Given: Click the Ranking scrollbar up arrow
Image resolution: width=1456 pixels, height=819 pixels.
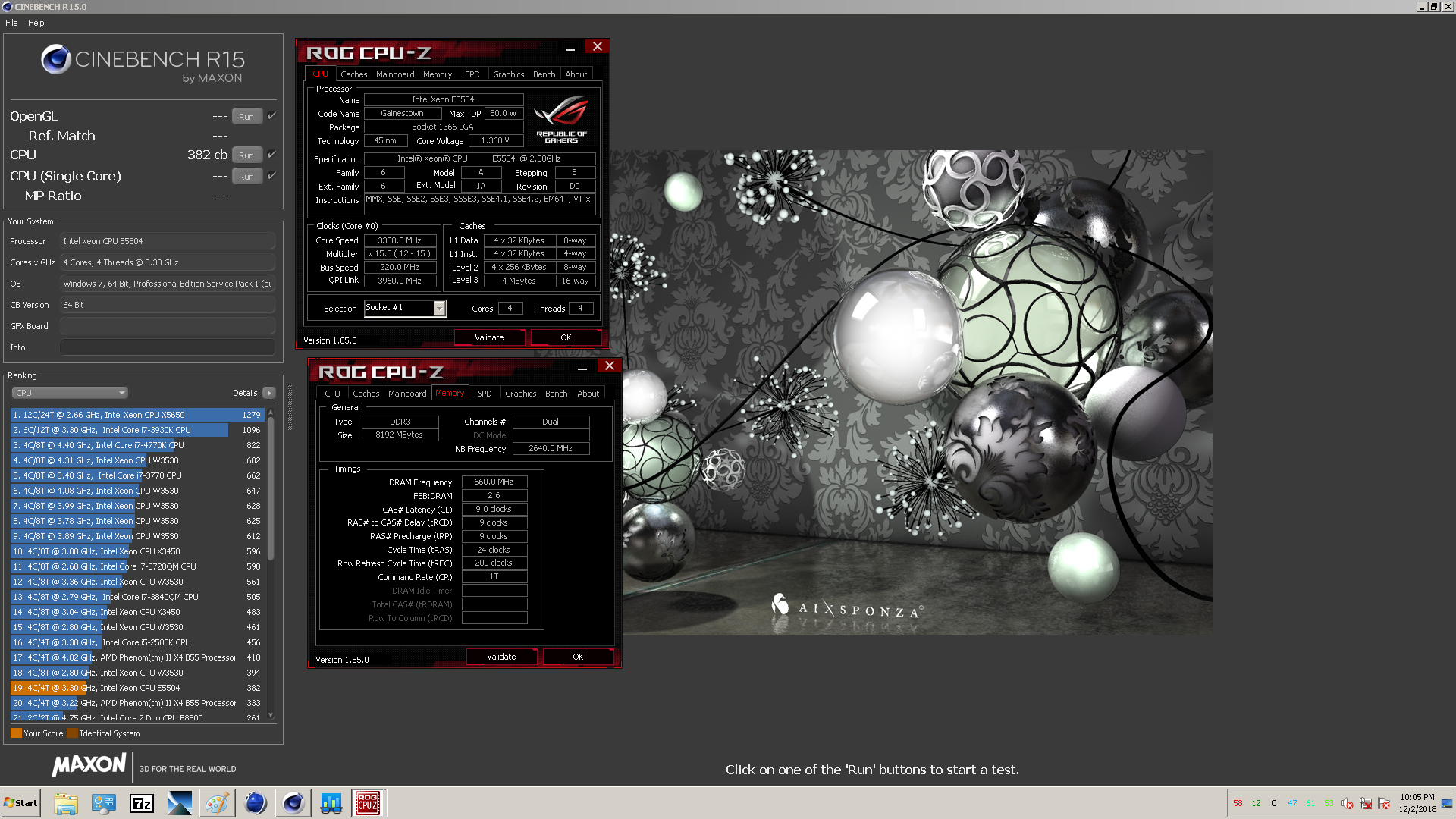Looking at the screenshot, I should pyautogui.click(x=271, y=413).
